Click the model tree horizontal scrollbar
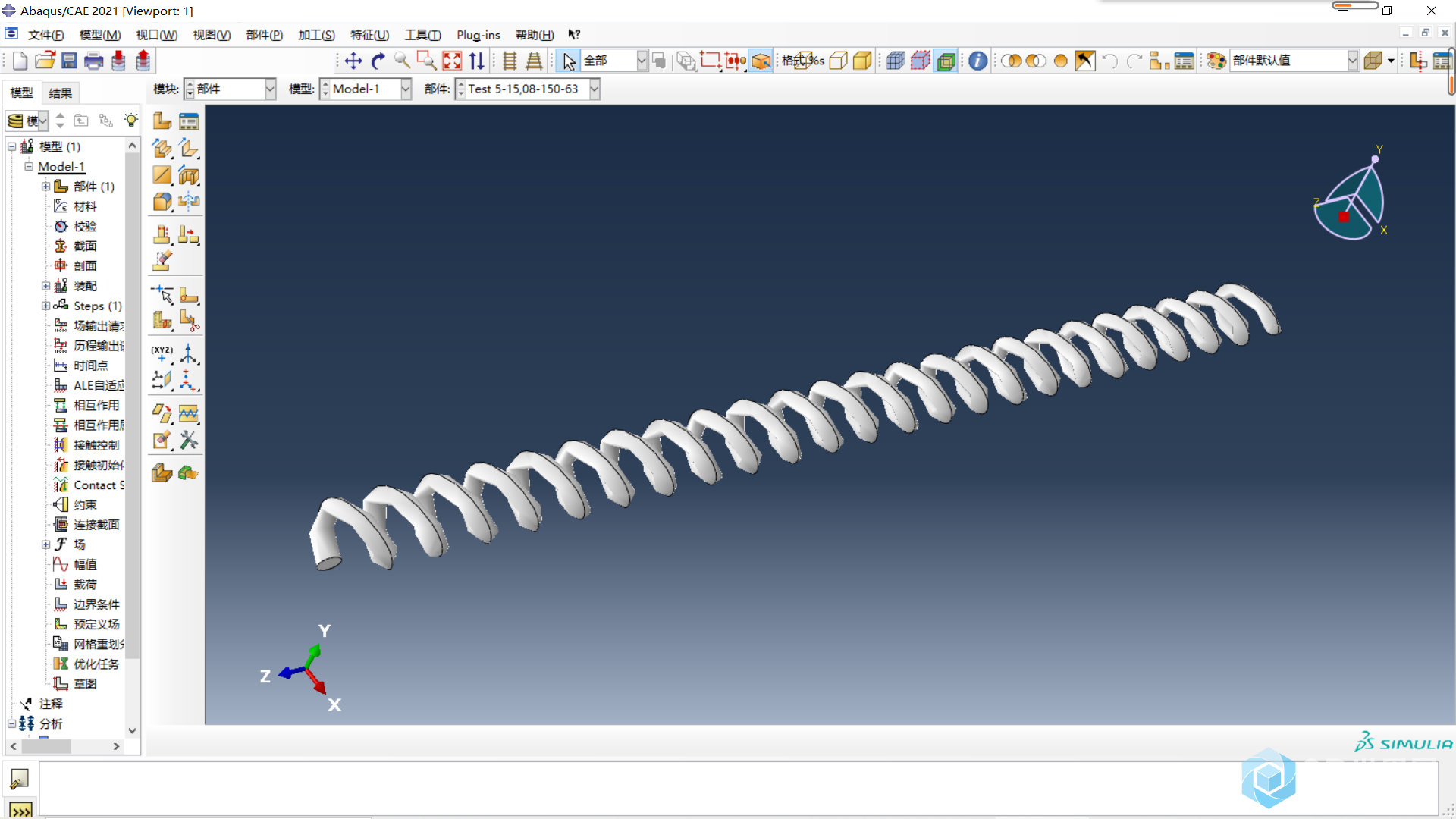Image resolution: width=1456 pixels, height=819 pixels. tap(46, 746)
